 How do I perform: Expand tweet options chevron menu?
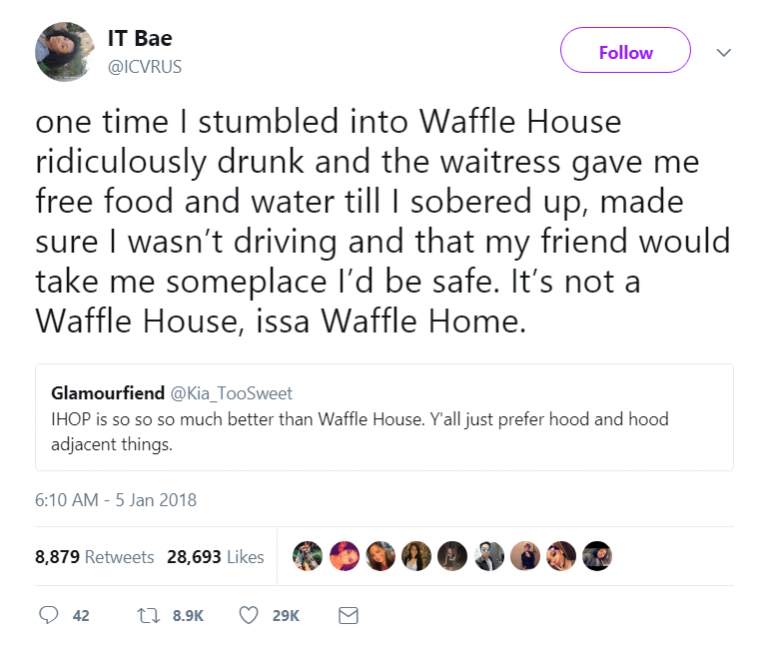click(x=725, y=51)
